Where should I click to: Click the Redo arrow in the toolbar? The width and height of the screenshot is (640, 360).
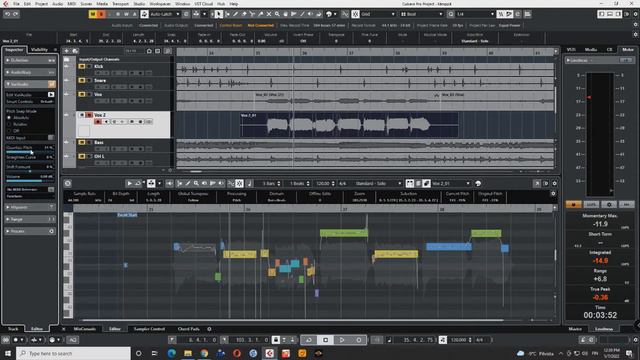[x=16, y=14]
